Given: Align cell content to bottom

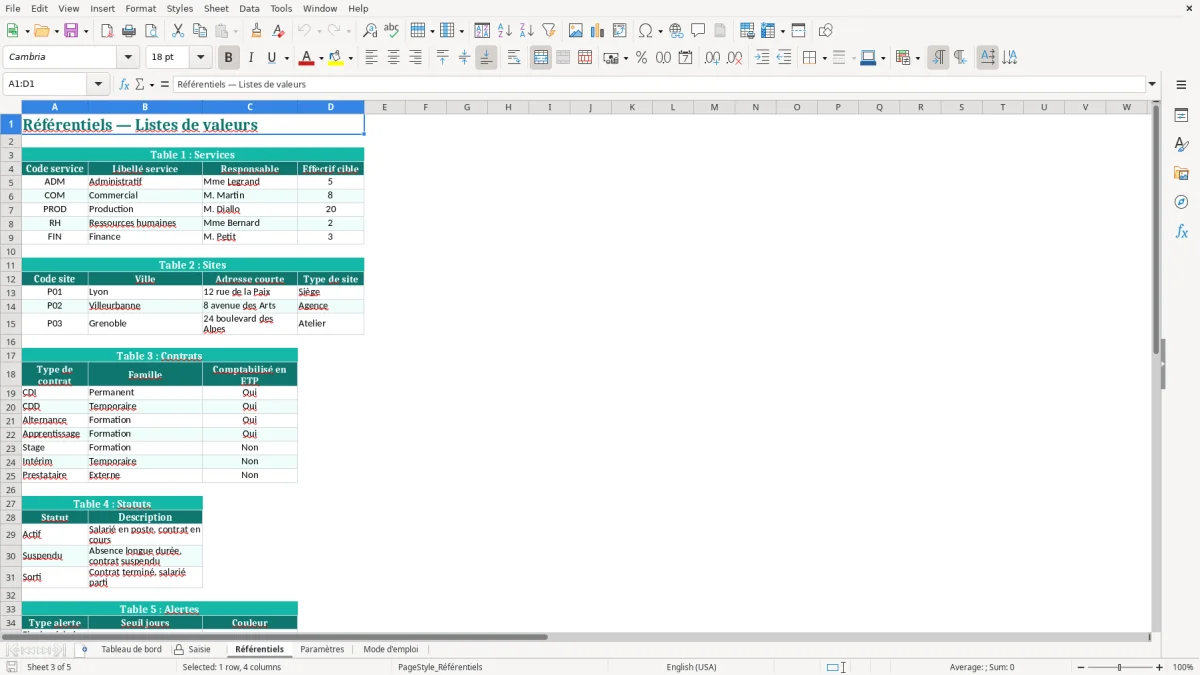Looking at the screenshot, I should pyautogui.click(x=486, y=58).
